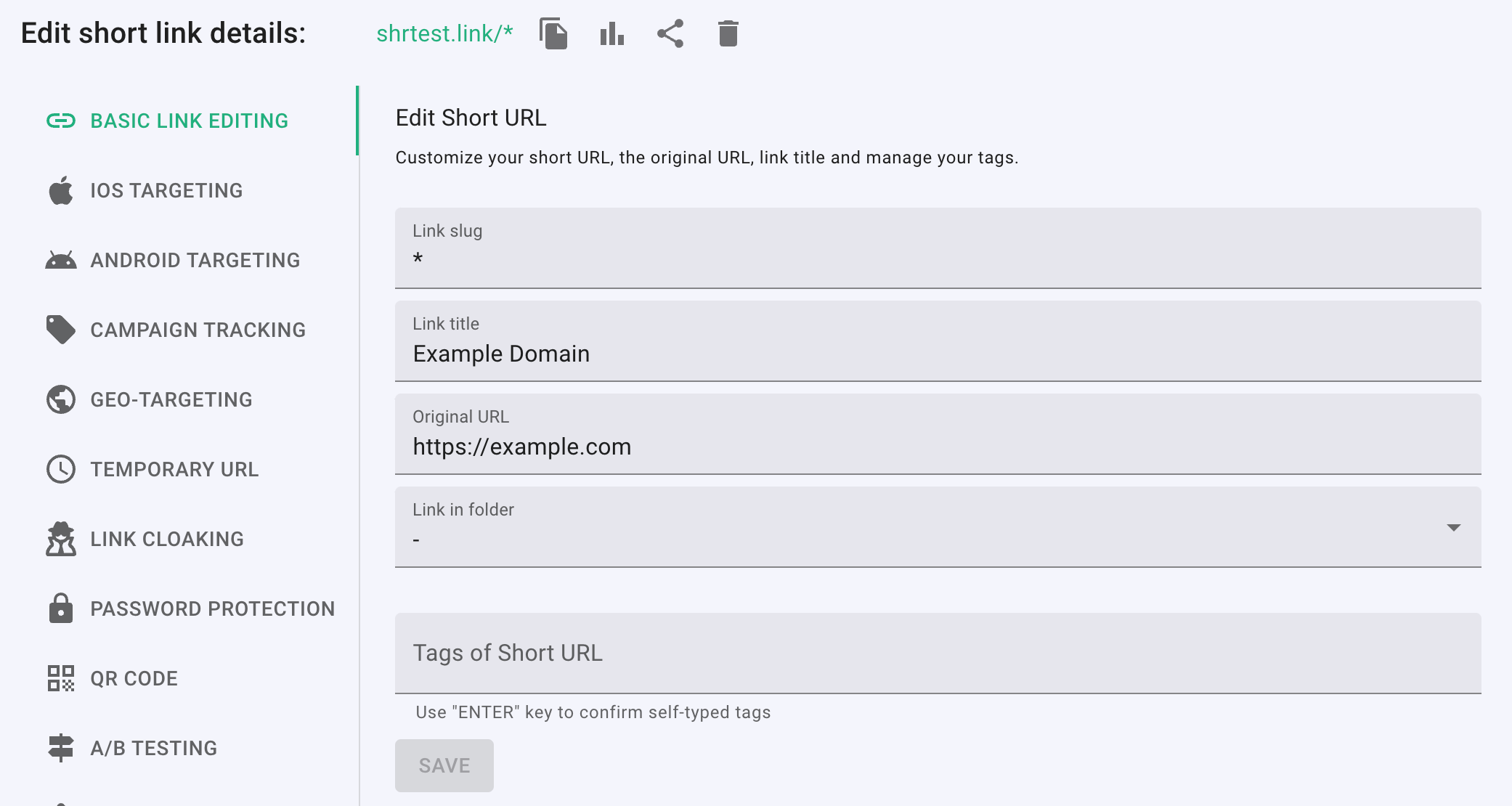This screenshot has width=1512, height=806.
Task: Click the Android robot icon
Action: (61, 260)
